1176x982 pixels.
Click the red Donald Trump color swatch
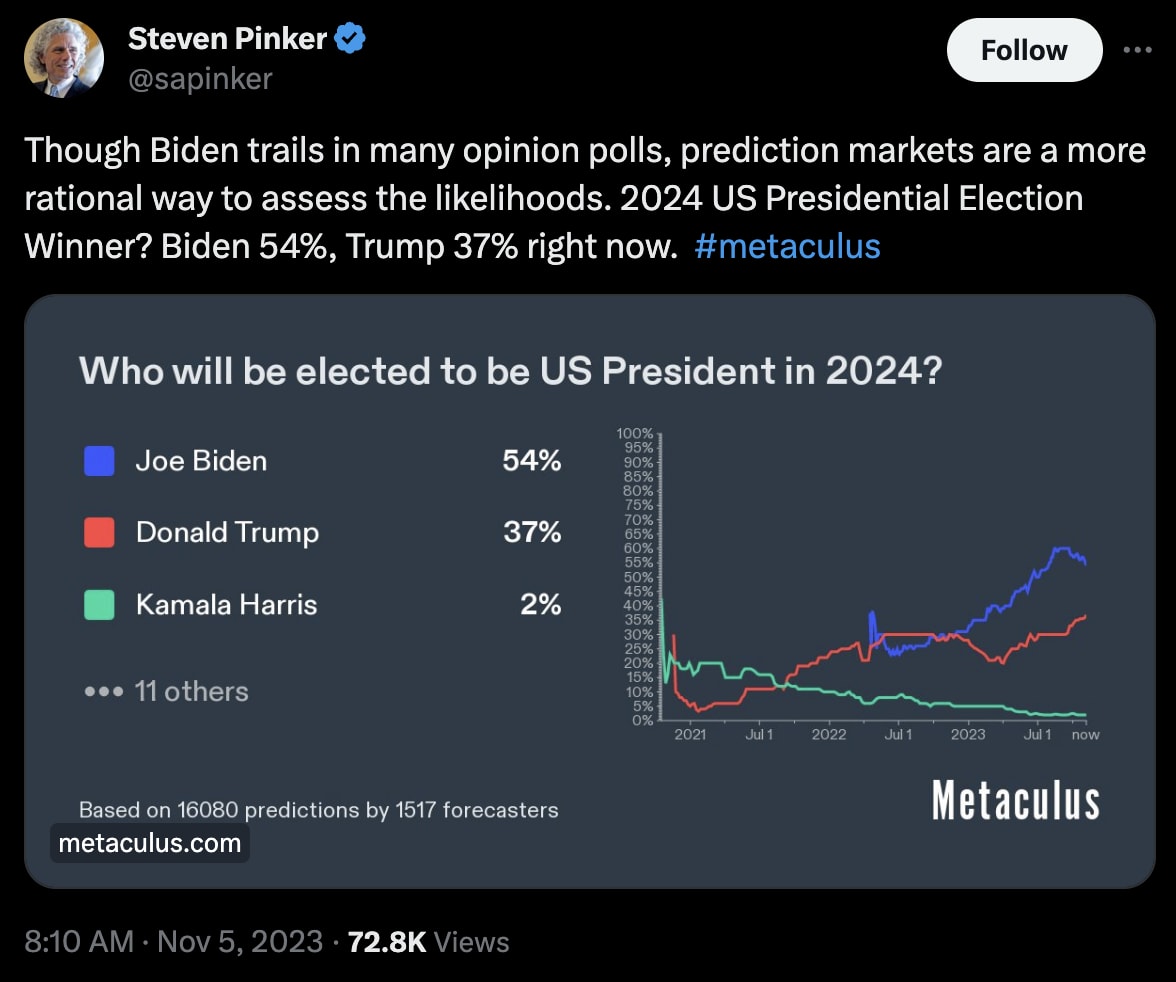pyautogui.click(x=99, y=532)
